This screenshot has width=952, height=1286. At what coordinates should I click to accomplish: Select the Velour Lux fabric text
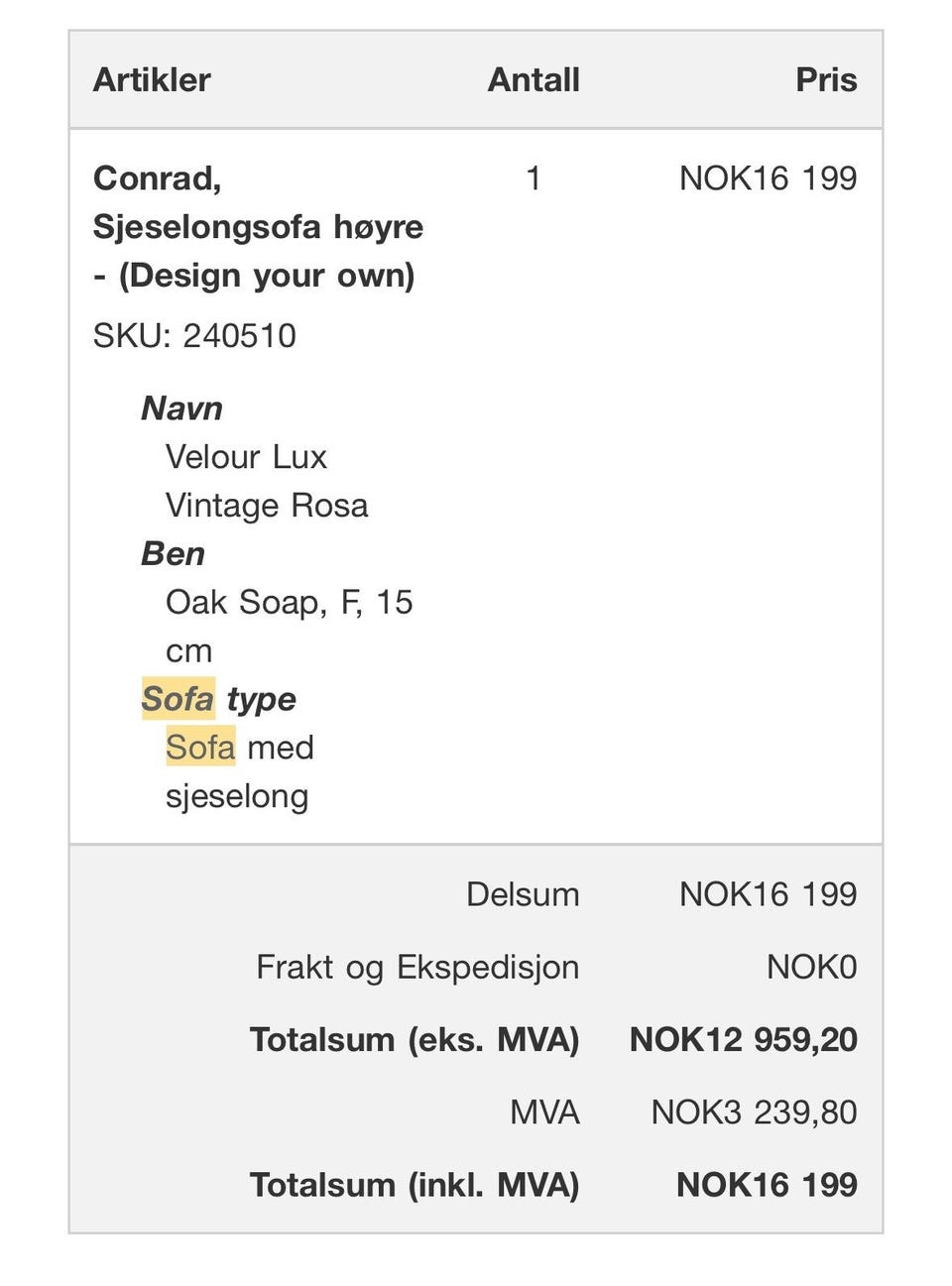click(246, 457)
